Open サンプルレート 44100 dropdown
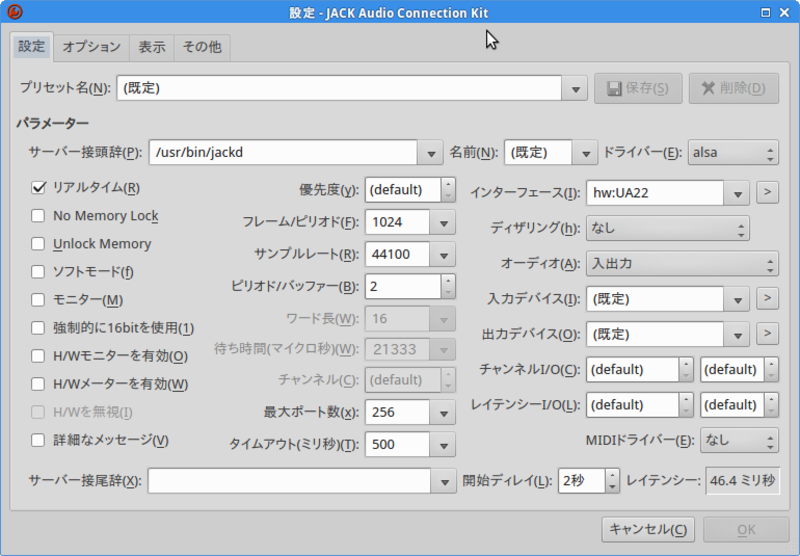 pos(443,255)
